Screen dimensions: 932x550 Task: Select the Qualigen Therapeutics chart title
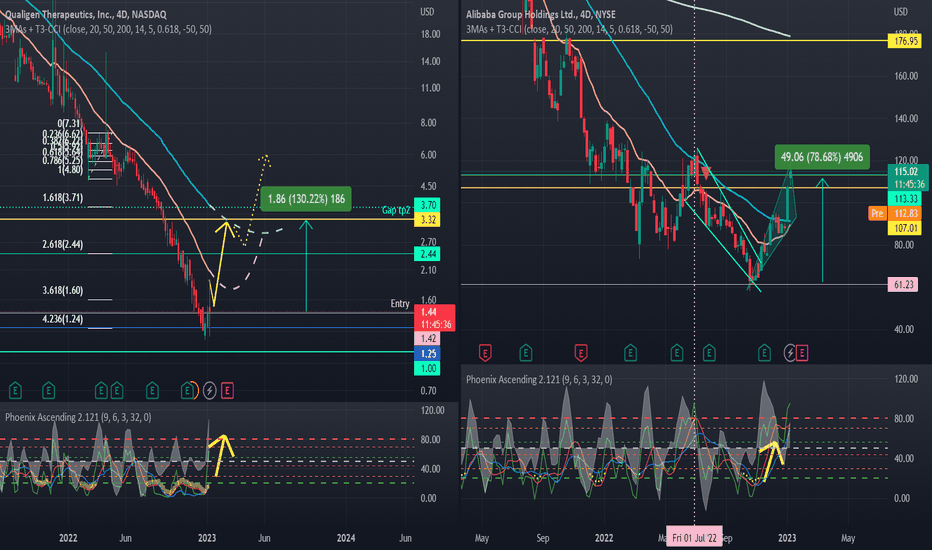coord(86,14)
